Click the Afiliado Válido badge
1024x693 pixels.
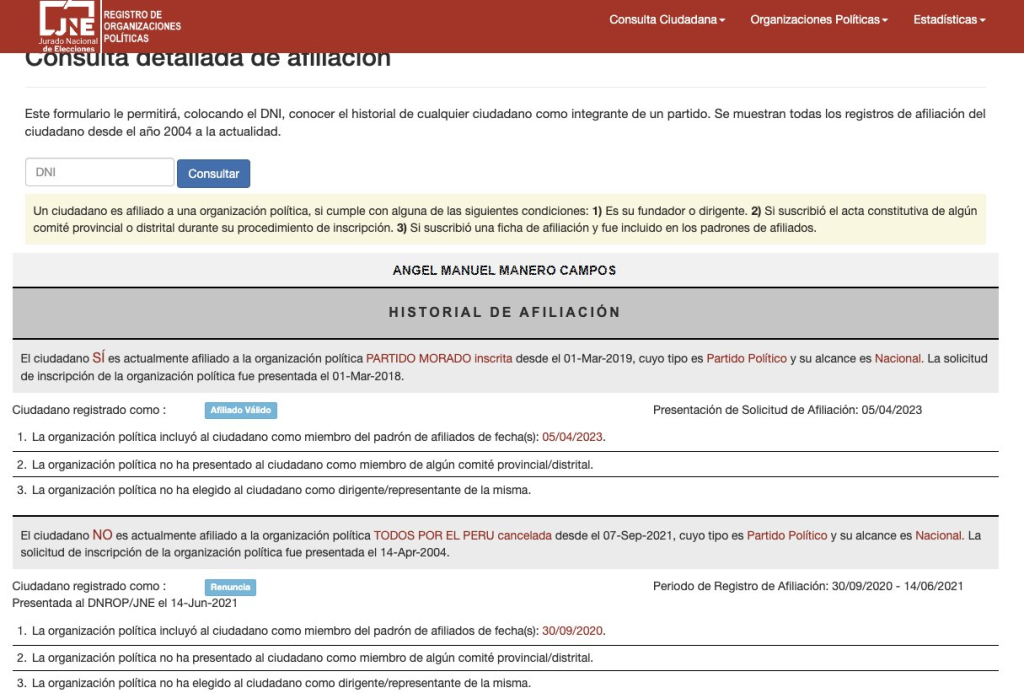tap(240, 410)
